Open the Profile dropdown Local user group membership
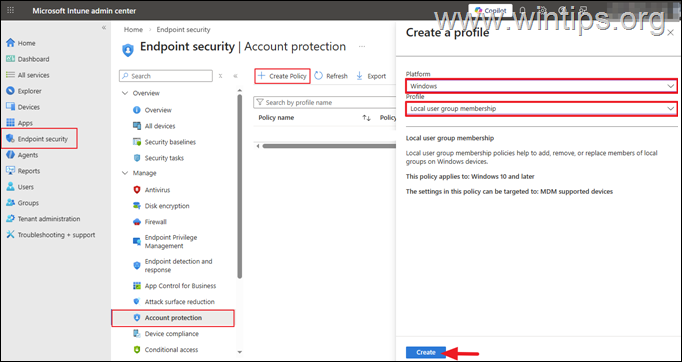The height and width of the screenshot is (362, 682). point(542,108)
